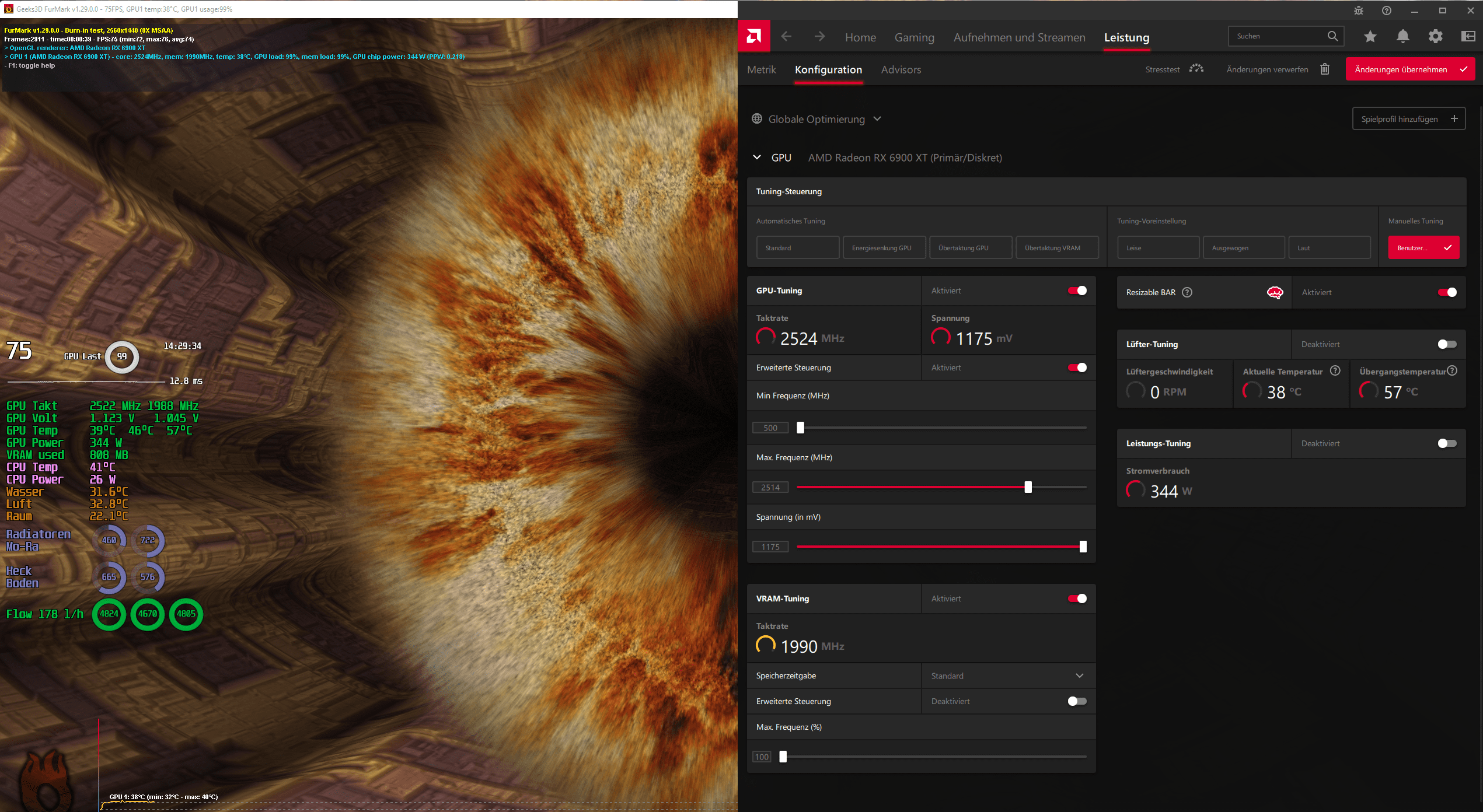Select Übertaktung VRAM preset
This screenshot has height=812, width=1483.
coord(1056,247)
